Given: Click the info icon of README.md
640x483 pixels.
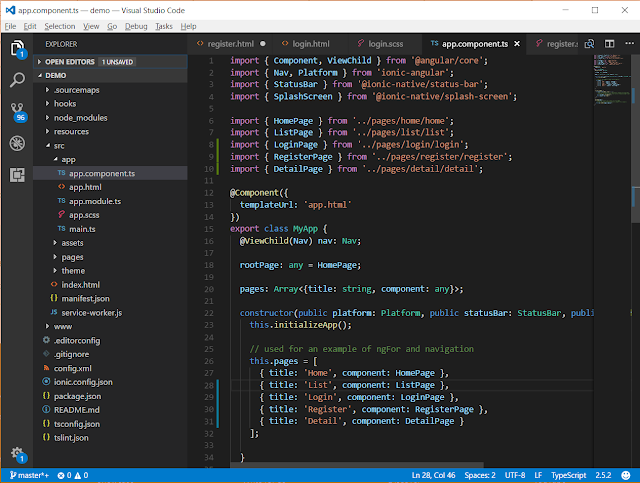Looking at the screenshot, I should 46,409.
